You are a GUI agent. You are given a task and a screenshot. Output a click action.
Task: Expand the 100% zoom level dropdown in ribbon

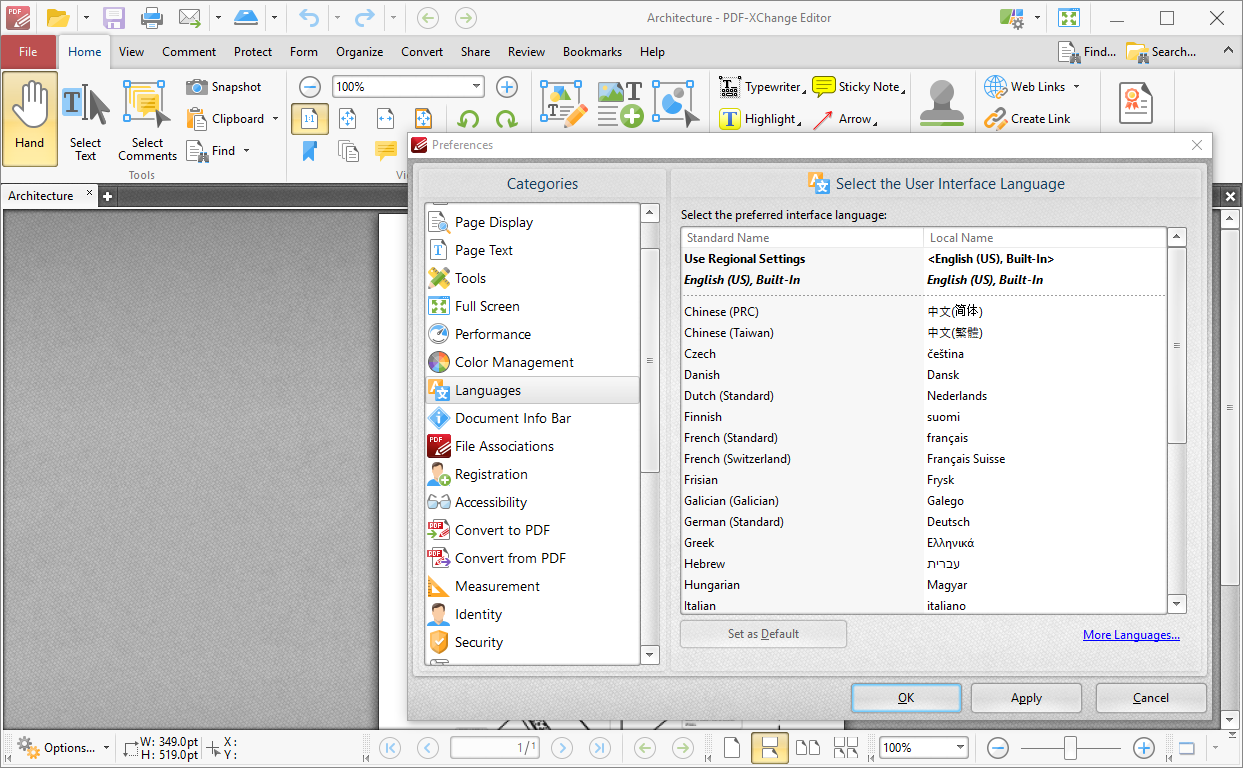[x=476, y=87]
